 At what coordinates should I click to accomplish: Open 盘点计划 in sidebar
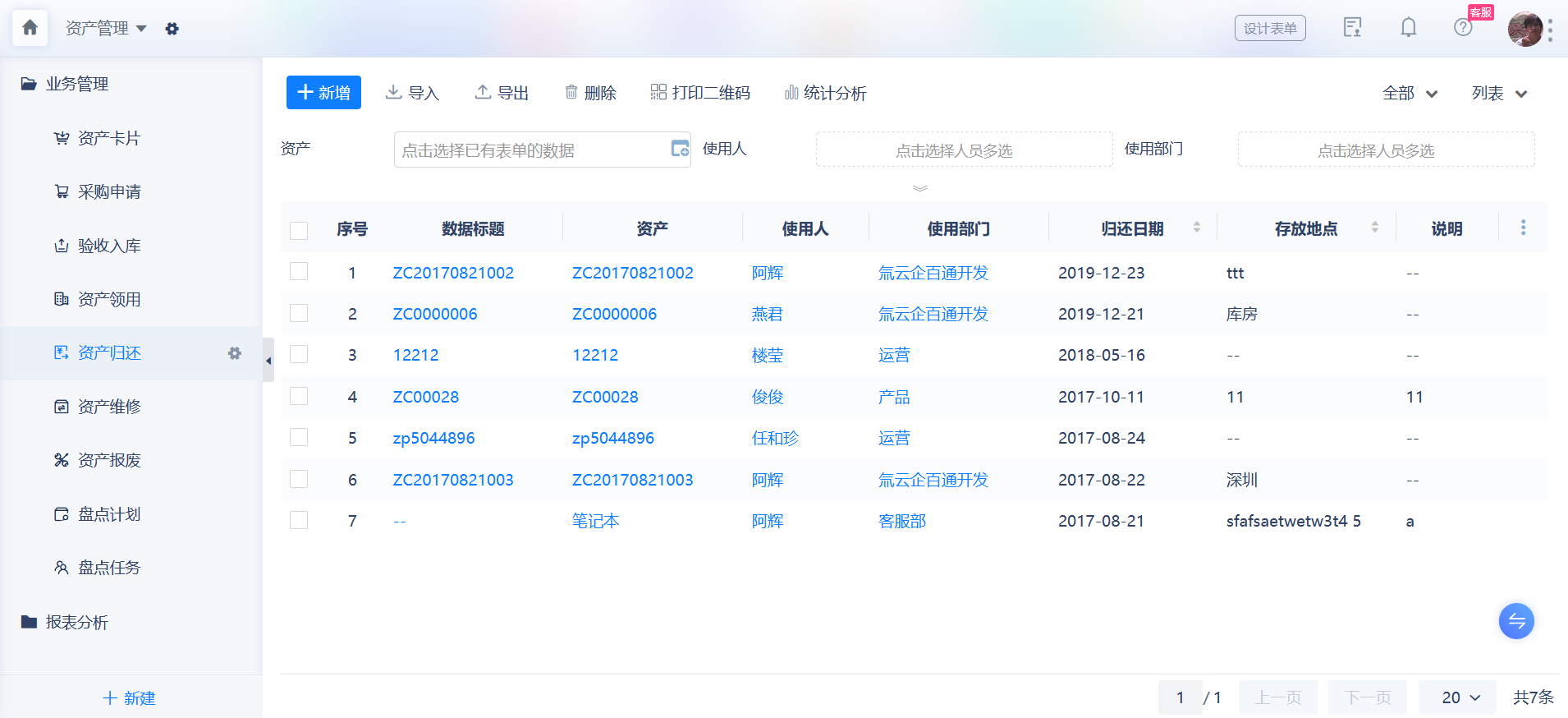pos(109,514)
